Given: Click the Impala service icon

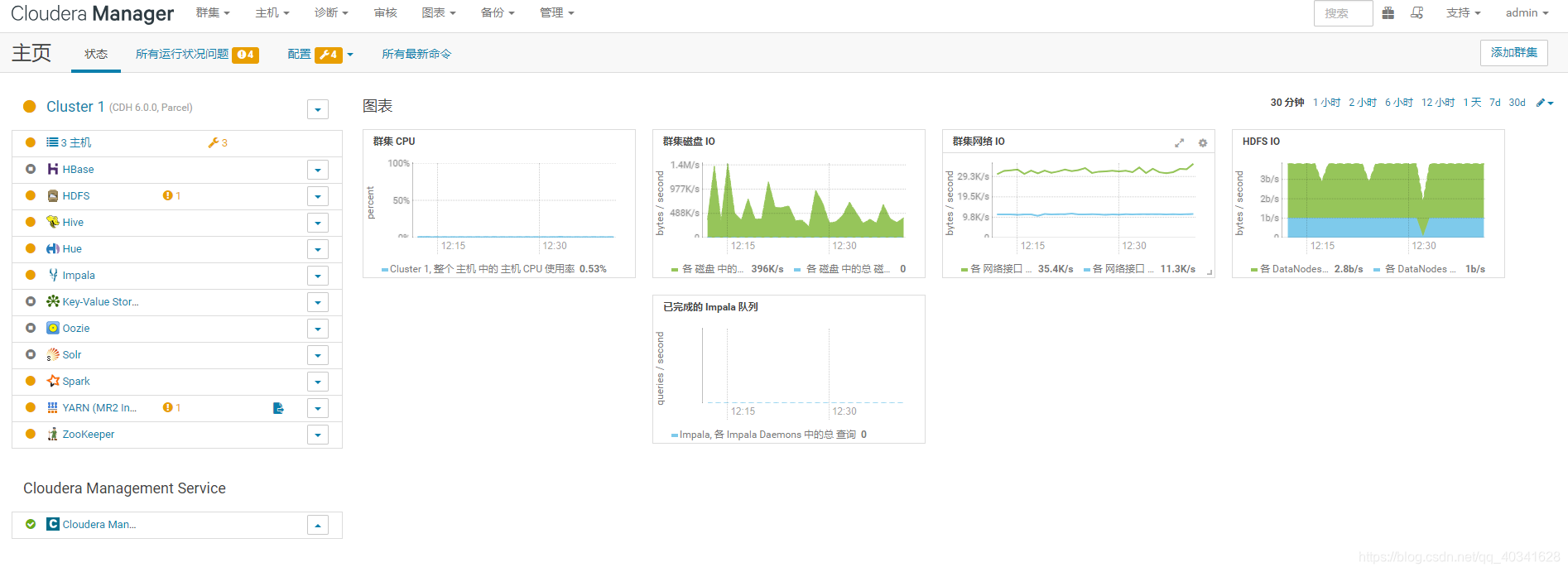Looking at the screenshot, I should (x=53, y=275).
